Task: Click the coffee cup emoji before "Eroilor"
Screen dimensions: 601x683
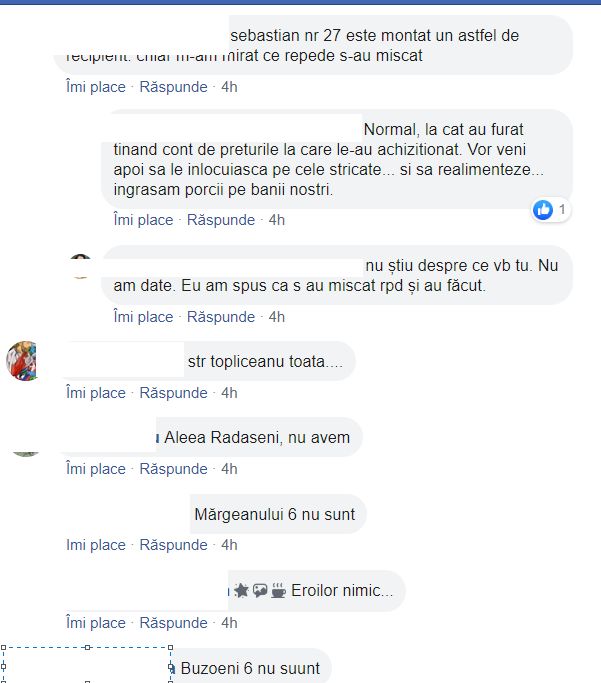Action: pyautogui.click(x=279, y=591)
